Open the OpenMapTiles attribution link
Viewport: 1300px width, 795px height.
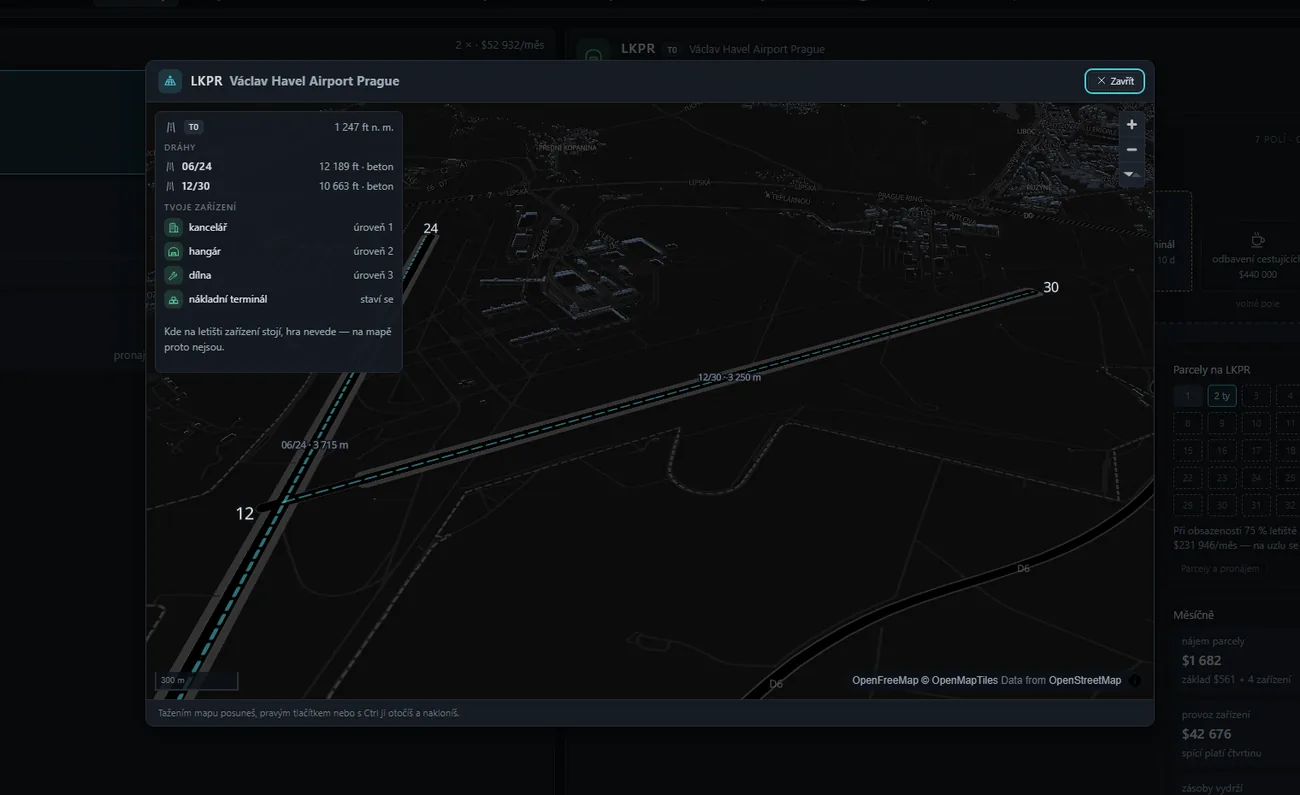[x=964, y=680]
